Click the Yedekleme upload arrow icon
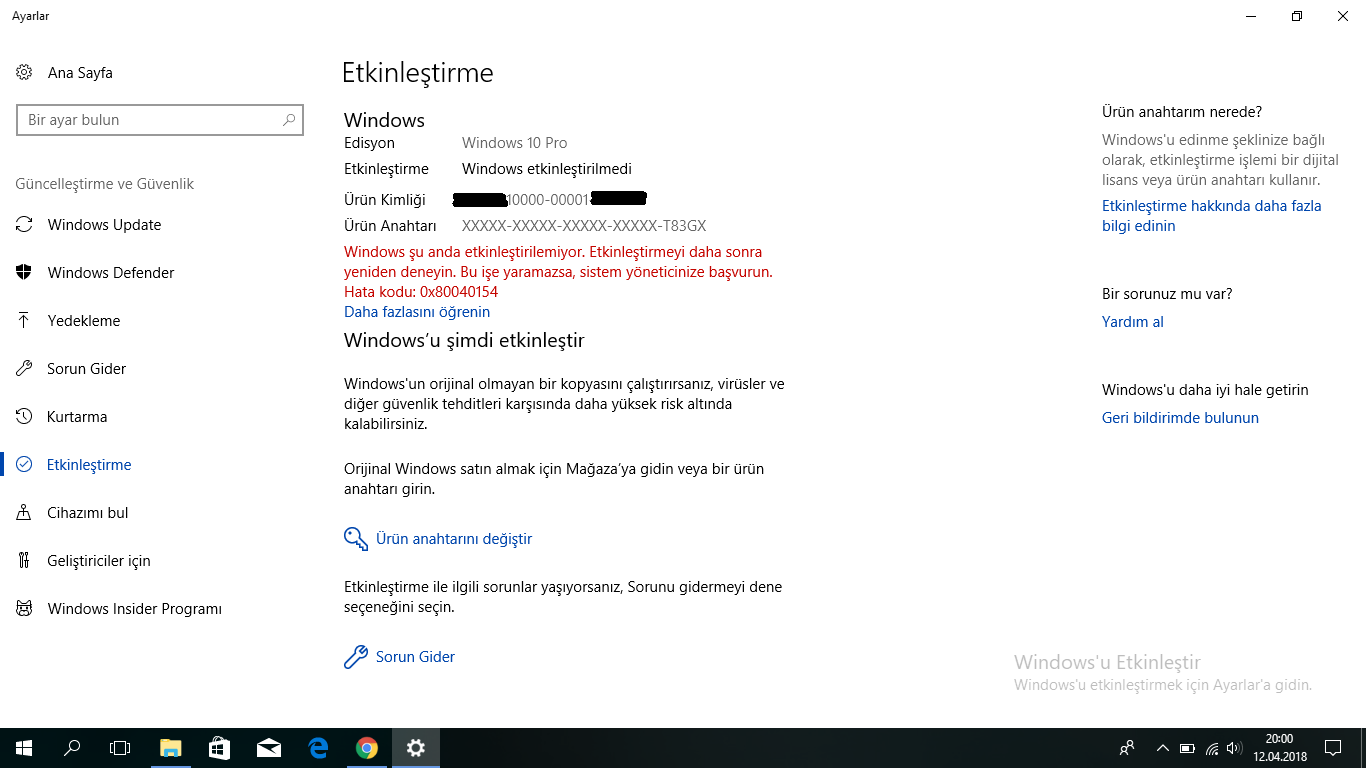Viewport: 1366px width, 768px height. click(x=24, y=321)
